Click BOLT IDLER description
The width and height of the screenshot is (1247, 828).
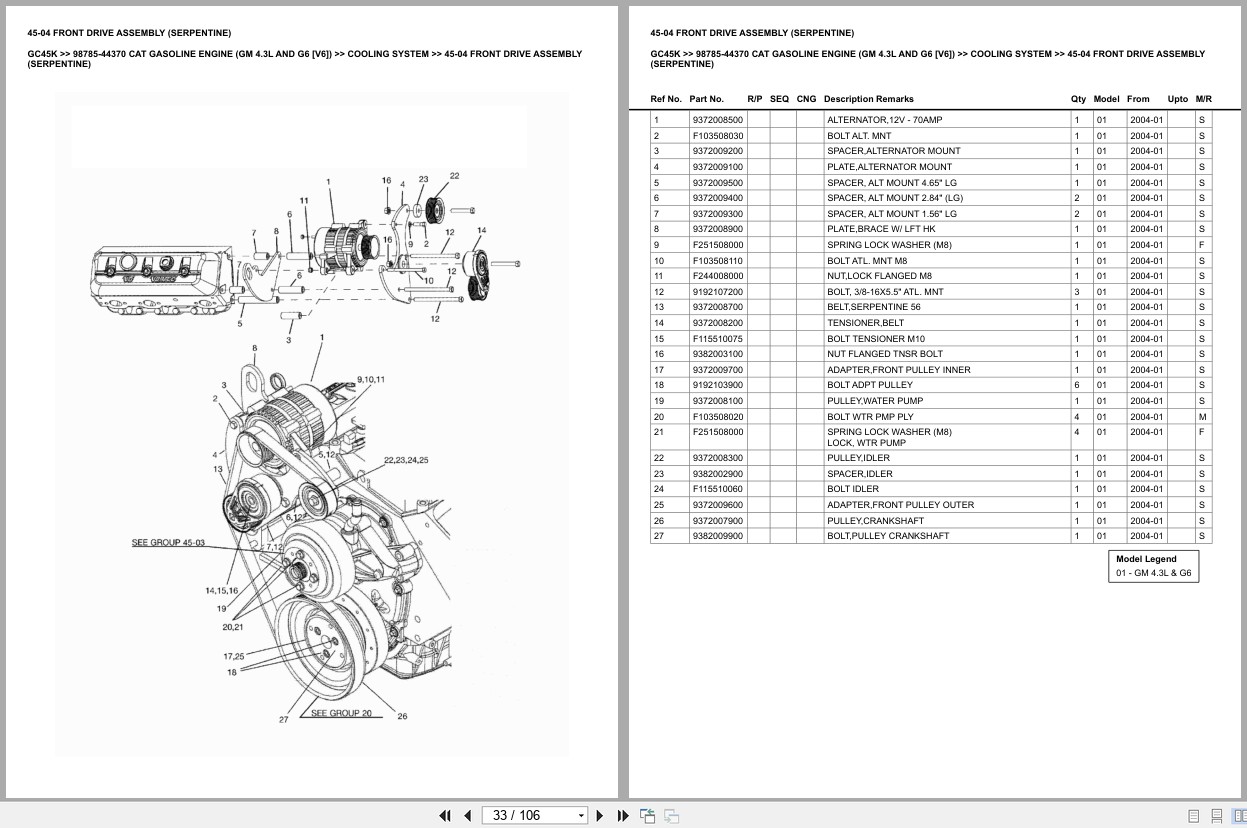click(x=853, y=489)
